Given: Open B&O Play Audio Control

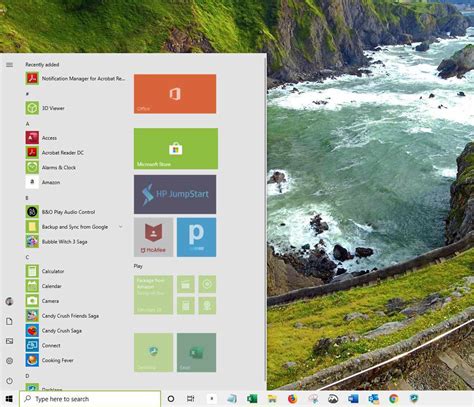Looking at the screenshot, I should point(60,212).
